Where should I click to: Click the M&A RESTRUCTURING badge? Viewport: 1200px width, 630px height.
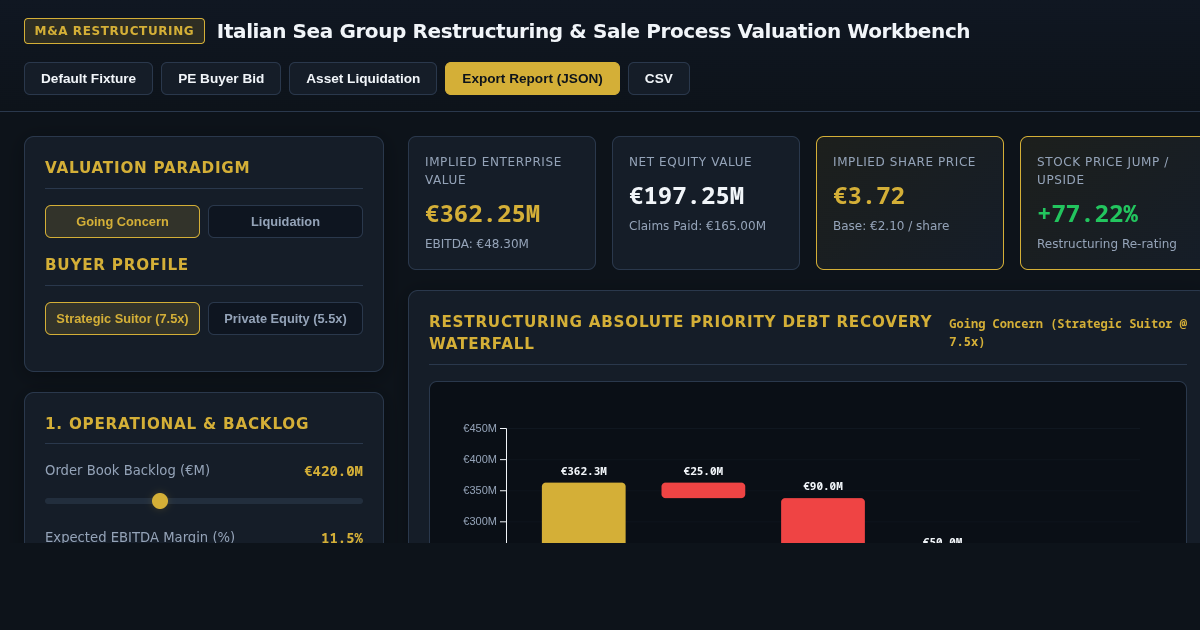[x=114, y=31]
